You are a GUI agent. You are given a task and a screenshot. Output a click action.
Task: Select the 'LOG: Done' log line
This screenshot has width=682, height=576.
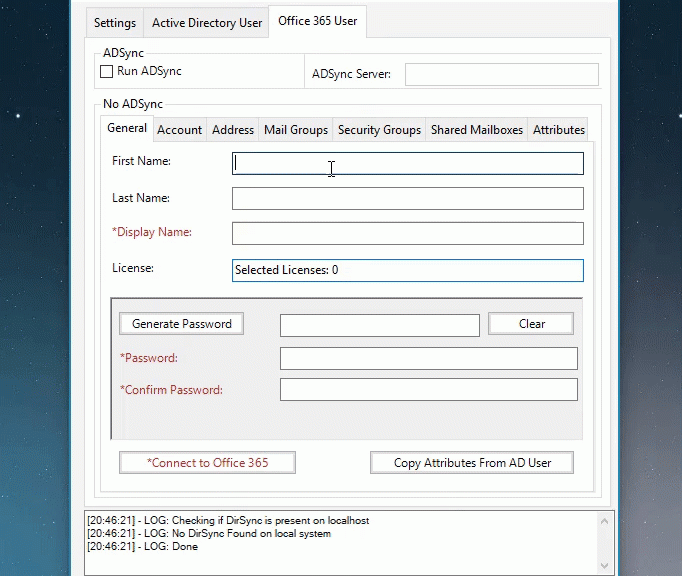[x=142, y=546]
